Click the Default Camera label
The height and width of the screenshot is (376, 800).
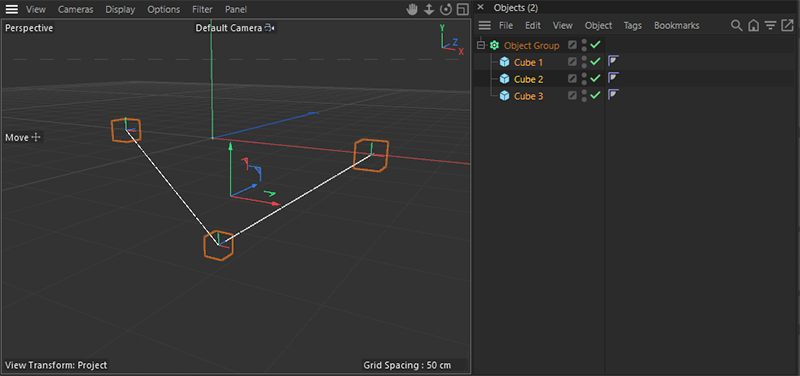[229, 28]
